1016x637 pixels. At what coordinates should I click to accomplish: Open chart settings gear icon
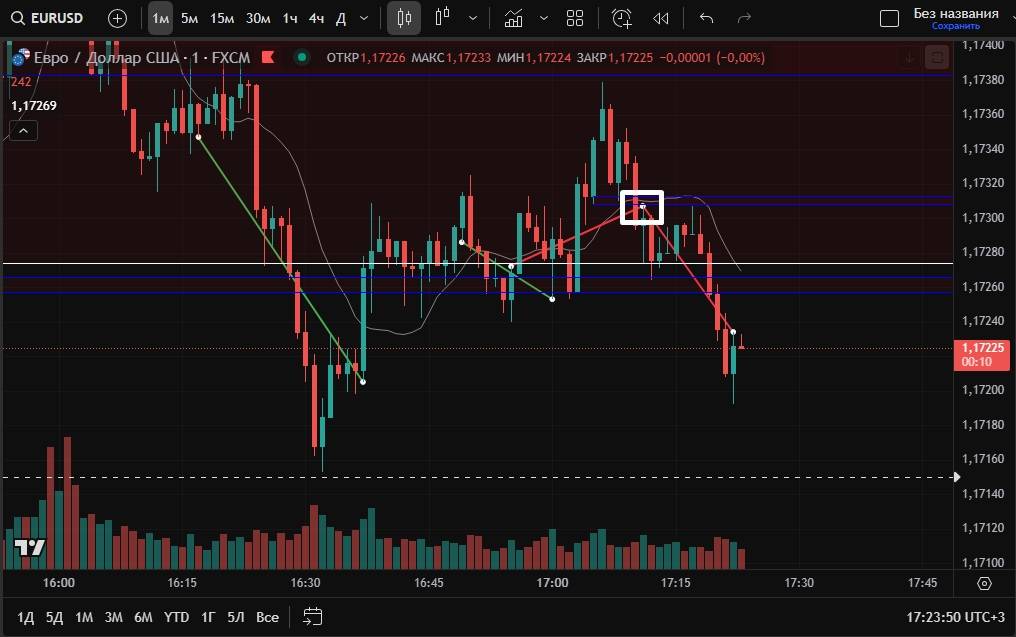[984, 583]
